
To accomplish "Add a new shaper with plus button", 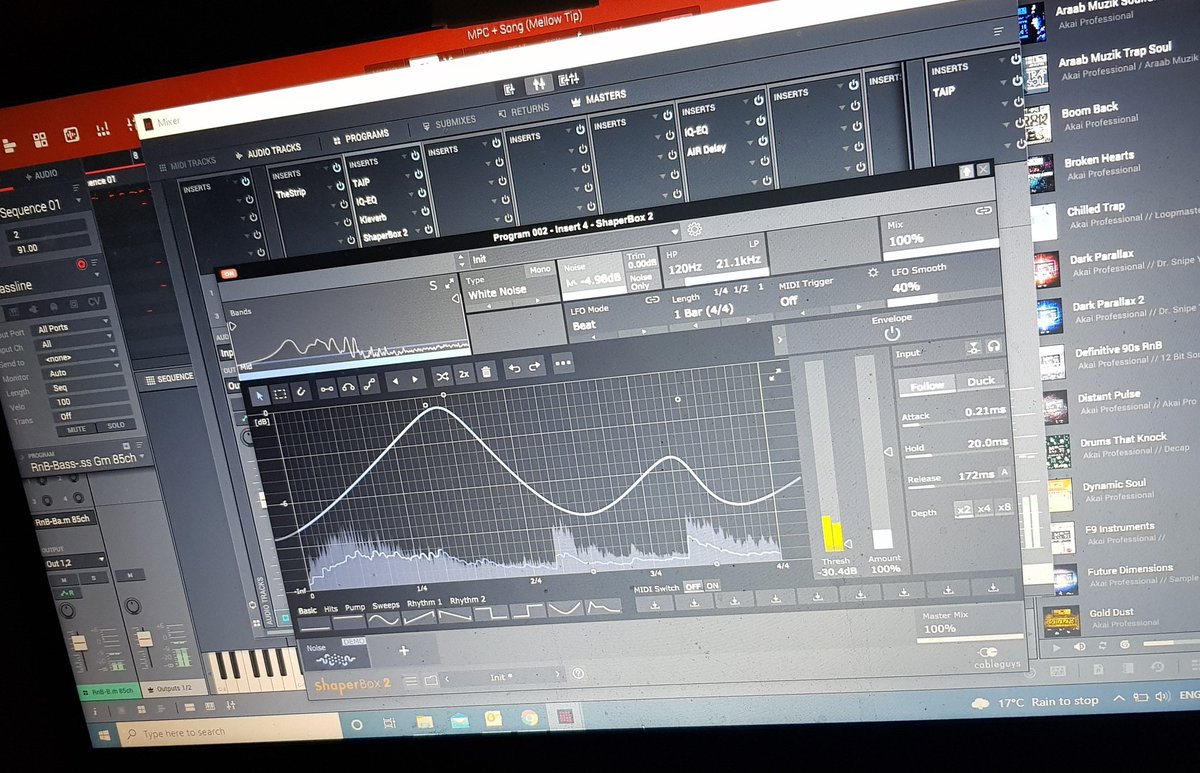I will 404,650.
